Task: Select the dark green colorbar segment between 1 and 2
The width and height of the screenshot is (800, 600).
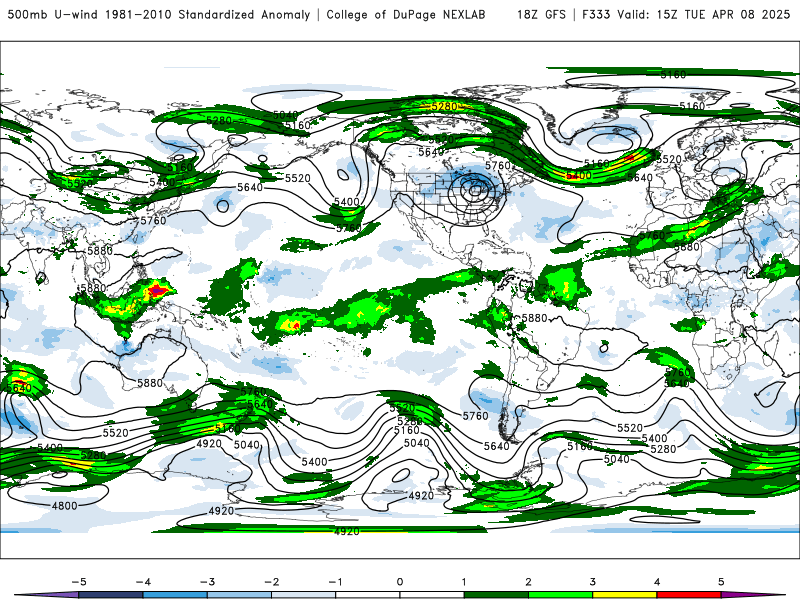Action: 496,595
